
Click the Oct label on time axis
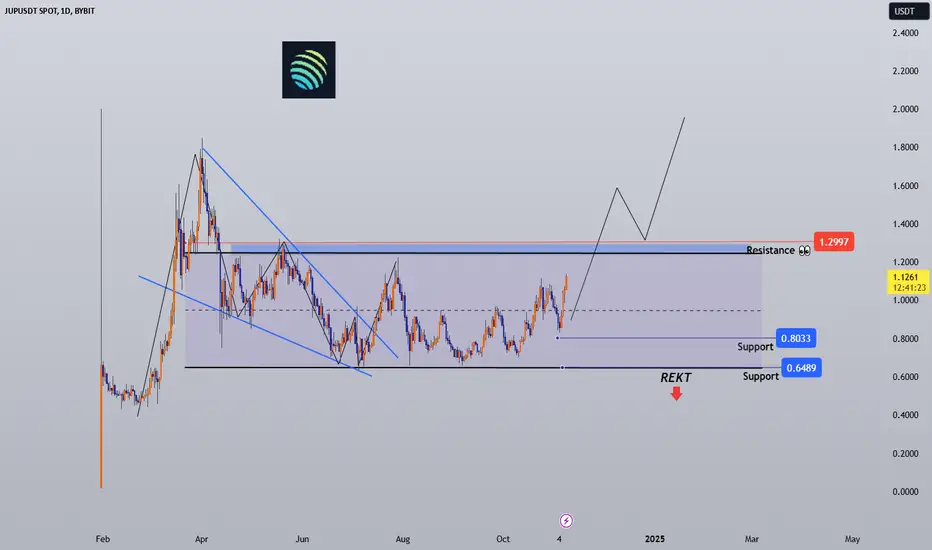pyautogui.click(x=503, y=539)
